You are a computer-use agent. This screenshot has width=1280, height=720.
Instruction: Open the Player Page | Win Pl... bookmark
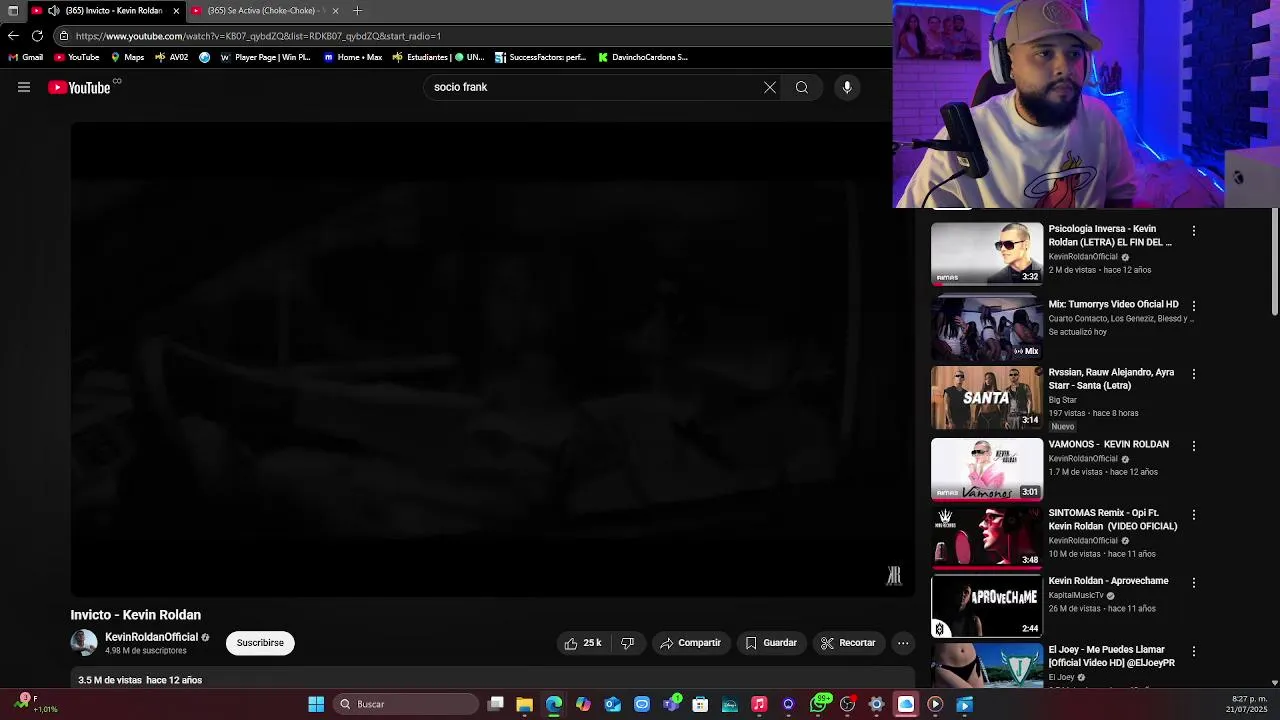(265, 57)
